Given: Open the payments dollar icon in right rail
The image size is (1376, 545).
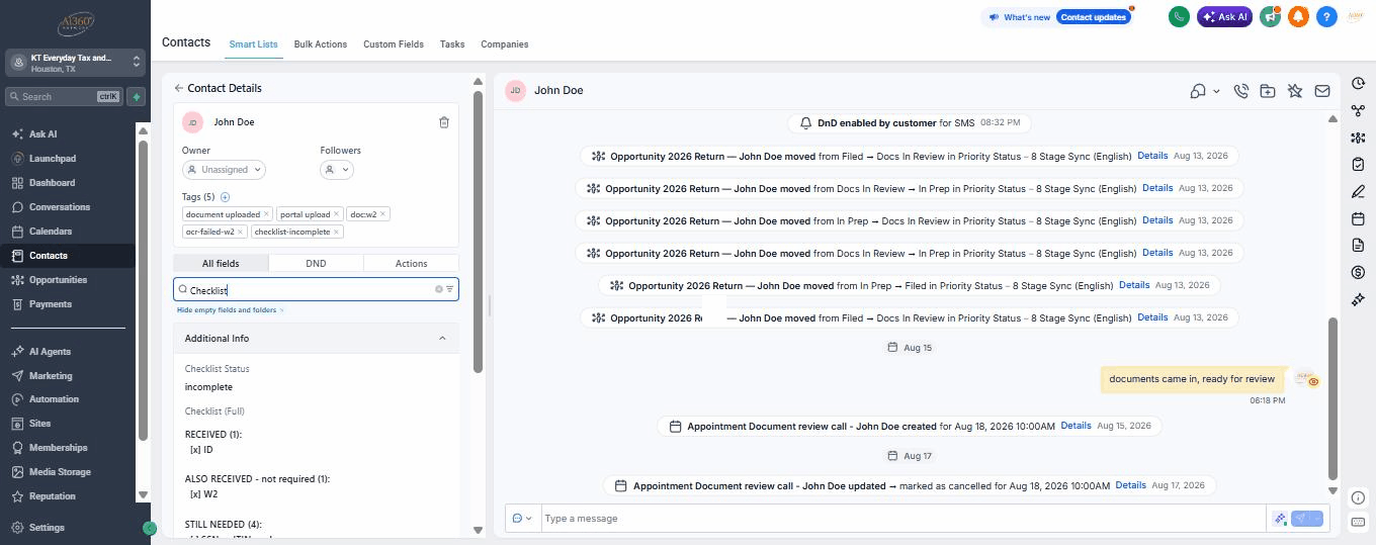Looking at the screenshot, I should click(1358, 272).
